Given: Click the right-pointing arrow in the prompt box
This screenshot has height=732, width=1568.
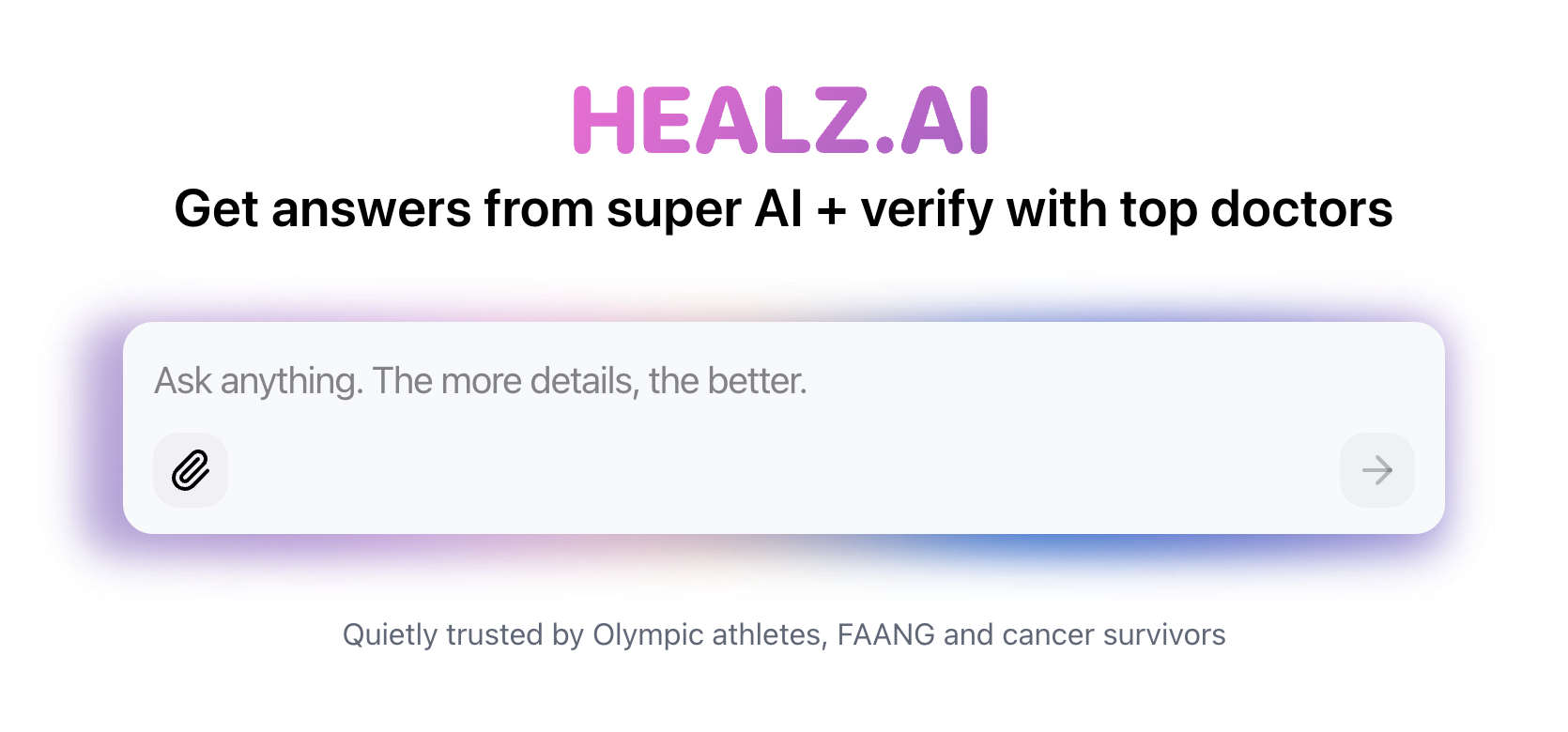Looking at the screenshot, I should 1376,470.
